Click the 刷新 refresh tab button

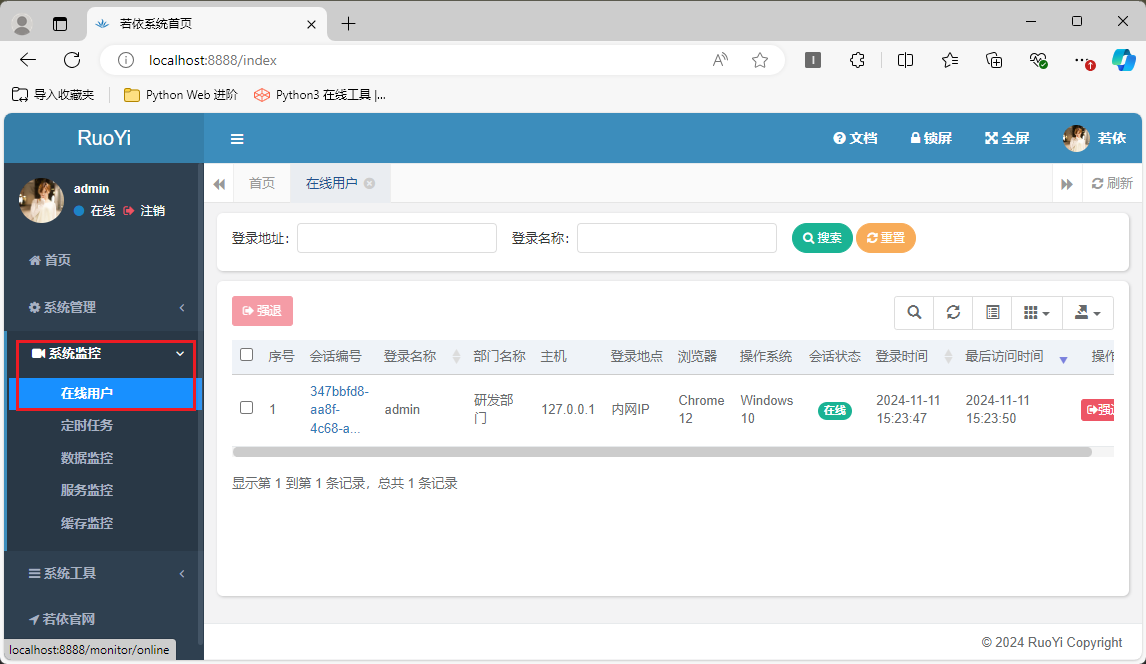pyautogui.click(x=1112, y=183)
